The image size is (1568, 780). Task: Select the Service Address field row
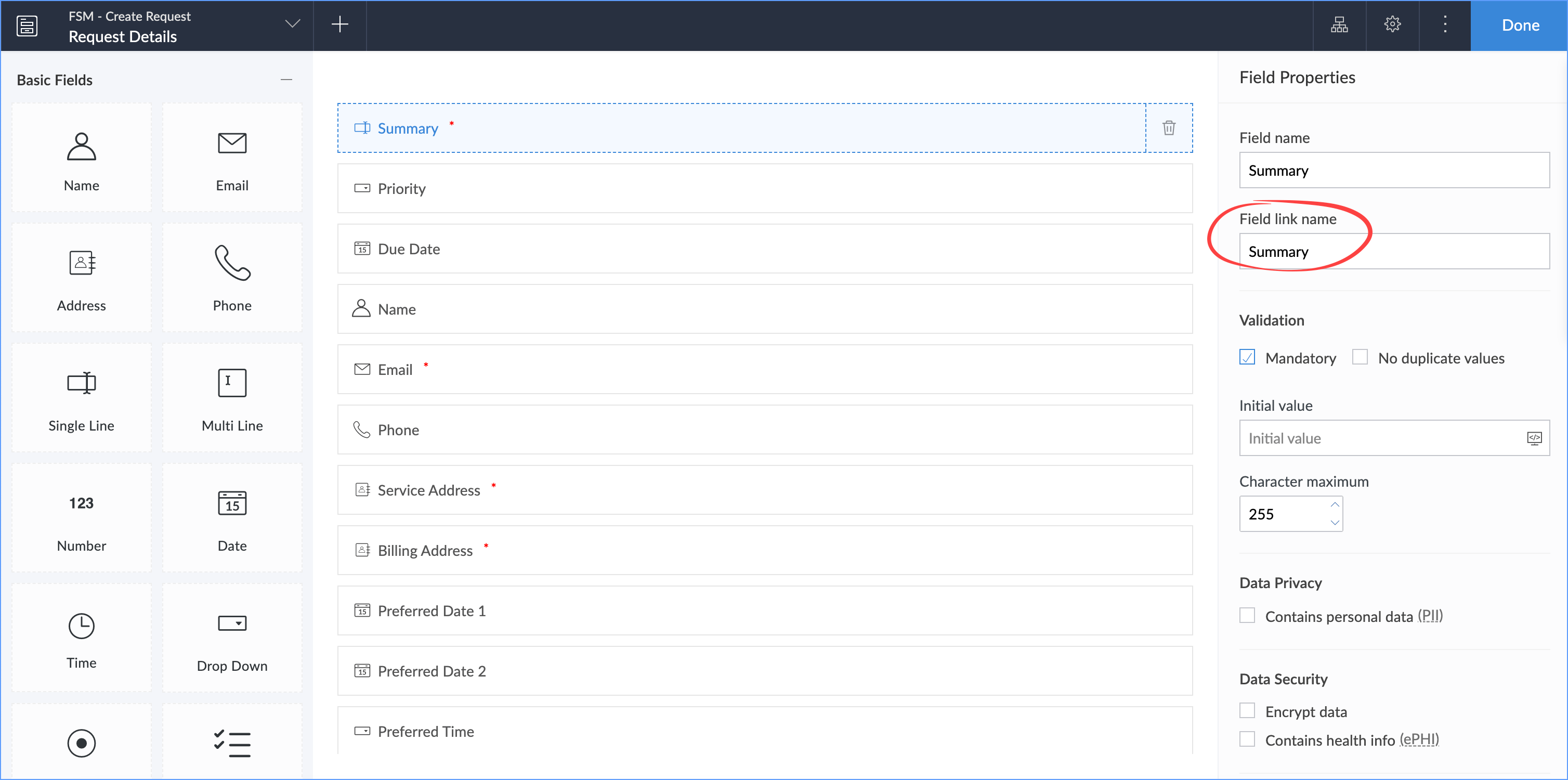[x=764, y=489]
